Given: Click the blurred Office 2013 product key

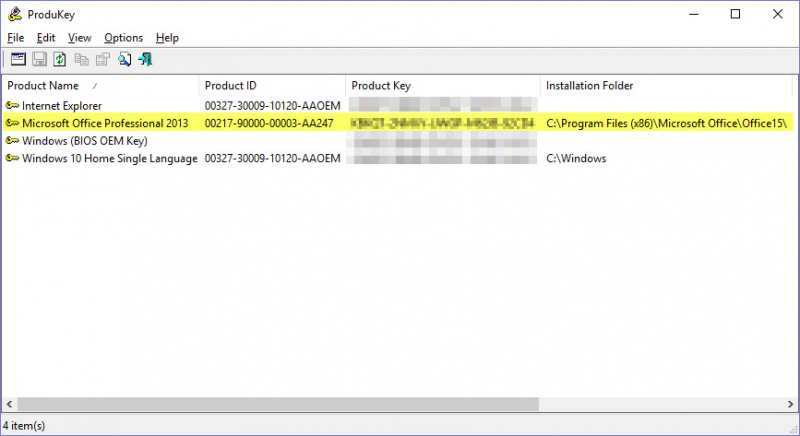Looking at the screenshot, I should [x=443, y=123].
